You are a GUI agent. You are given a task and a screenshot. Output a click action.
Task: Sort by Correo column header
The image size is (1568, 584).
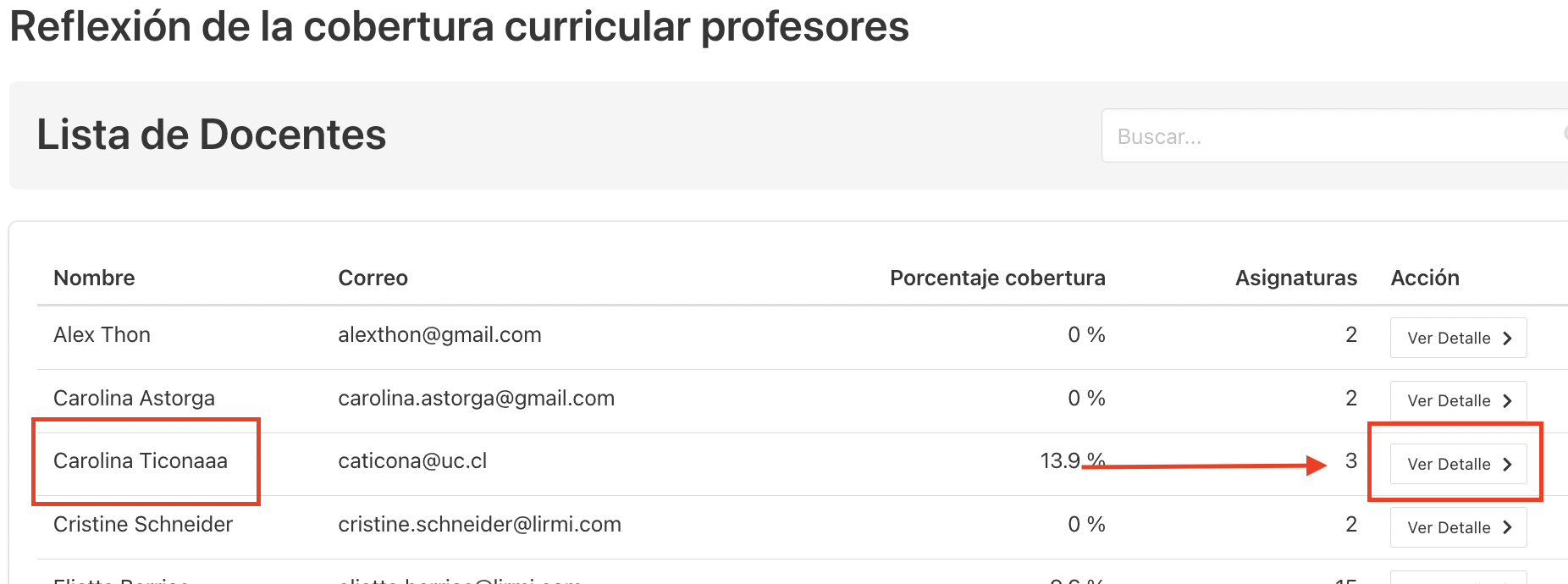373,278
